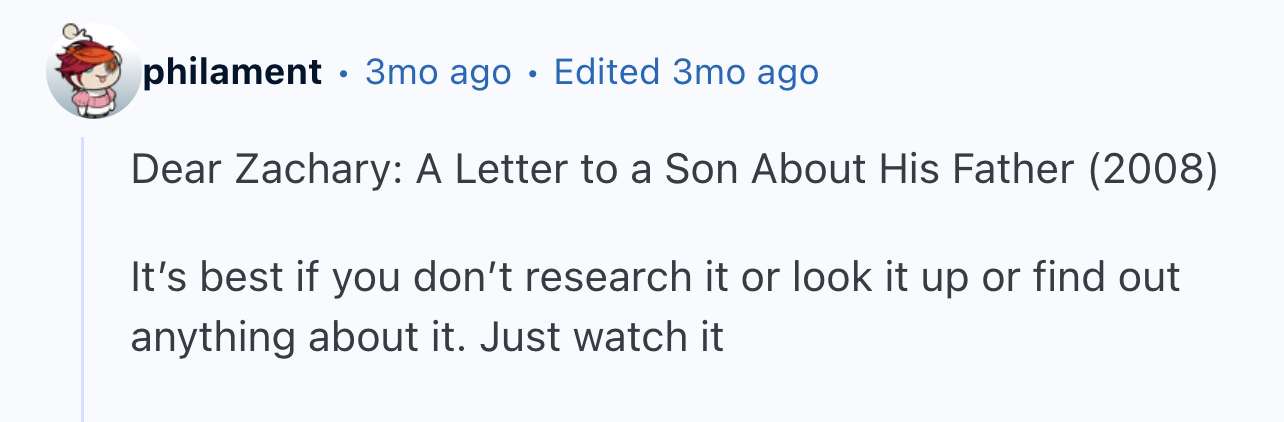The width and height of the screenshot is (1284, 422).
Task: Click the "(2008)" year in the comment
Action: click(1153, 171)
